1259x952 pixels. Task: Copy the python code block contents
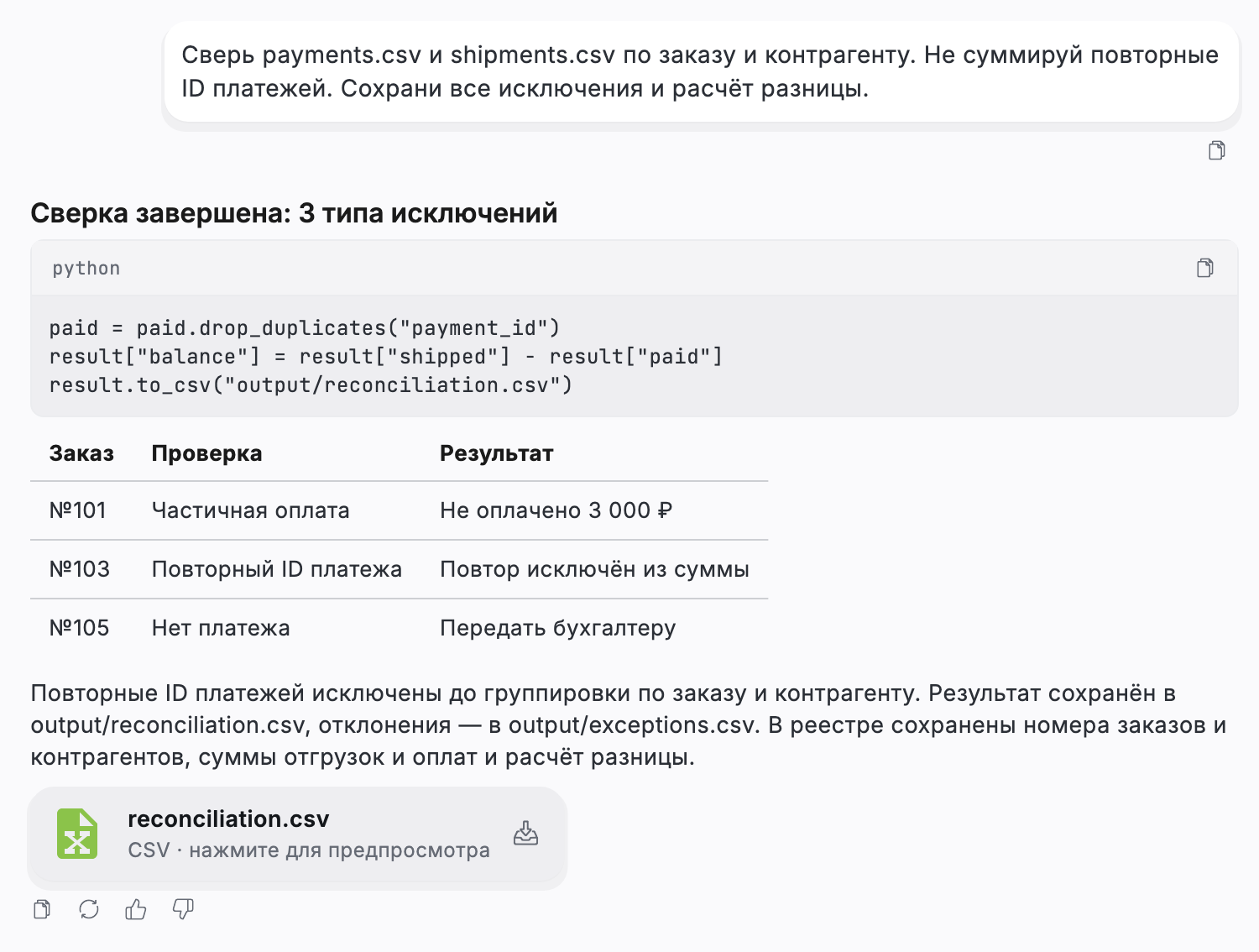(1204, 268)
